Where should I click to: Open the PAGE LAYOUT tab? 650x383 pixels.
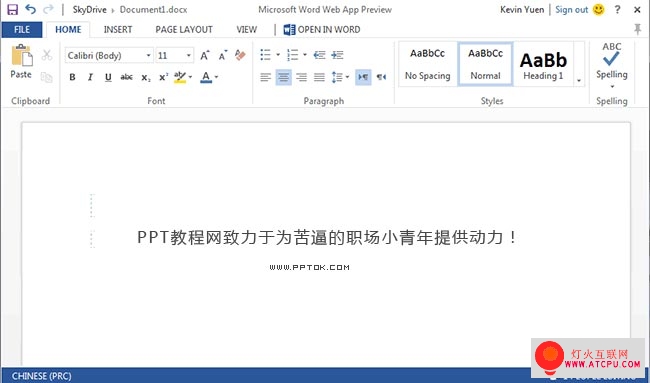click(x=184, y=29)
